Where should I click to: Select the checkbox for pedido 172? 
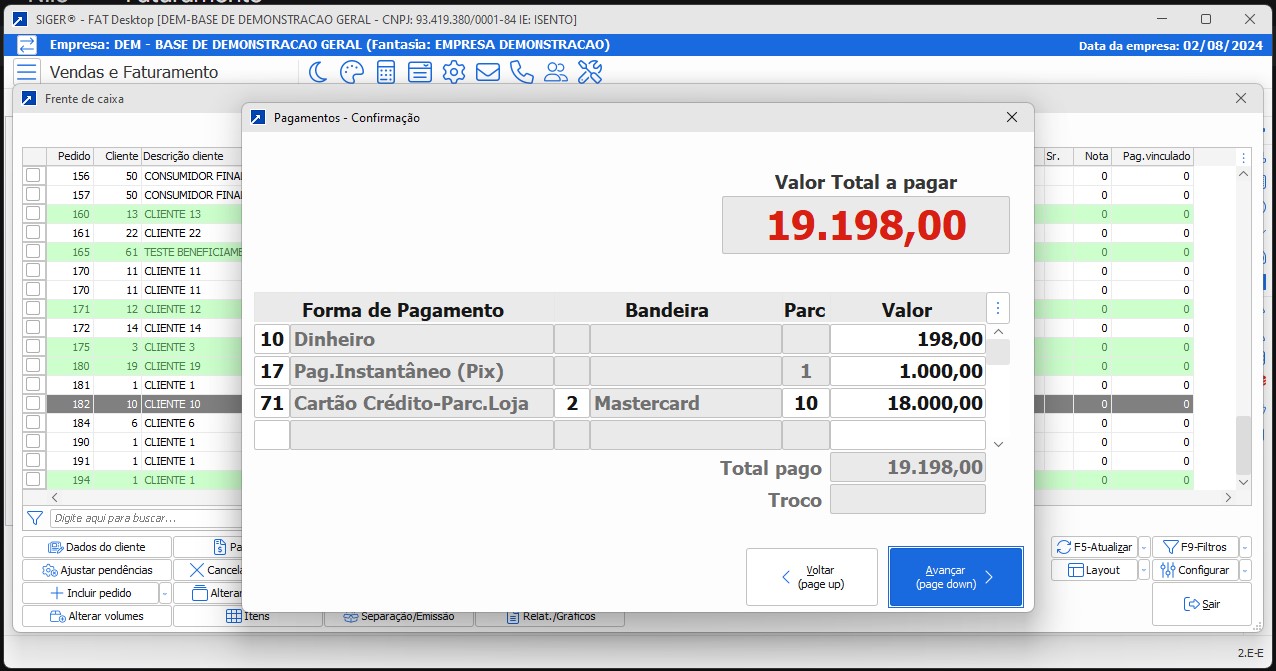tap(33, 328)
